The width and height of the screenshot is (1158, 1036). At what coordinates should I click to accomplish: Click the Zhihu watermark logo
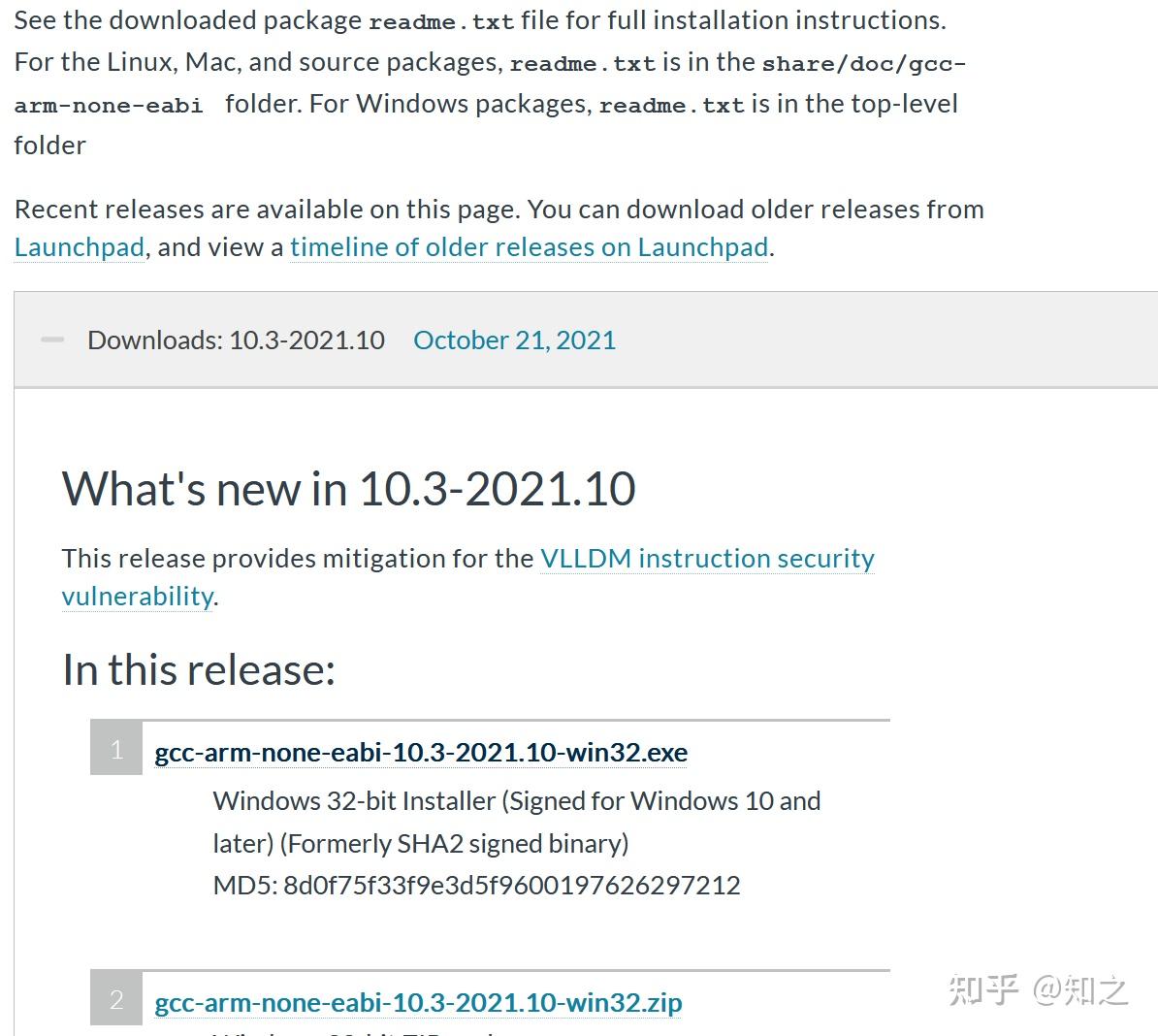1038,990
